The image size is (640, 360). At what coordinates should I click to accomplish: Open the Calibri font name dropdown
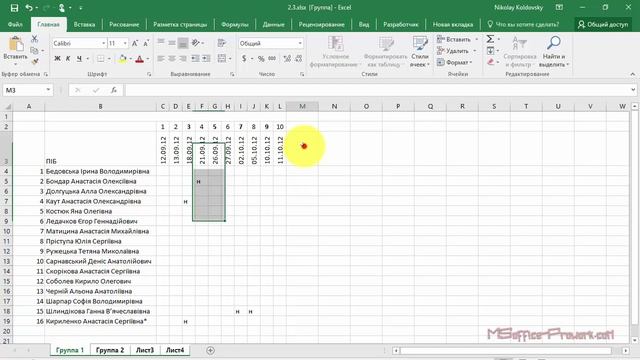104,43
